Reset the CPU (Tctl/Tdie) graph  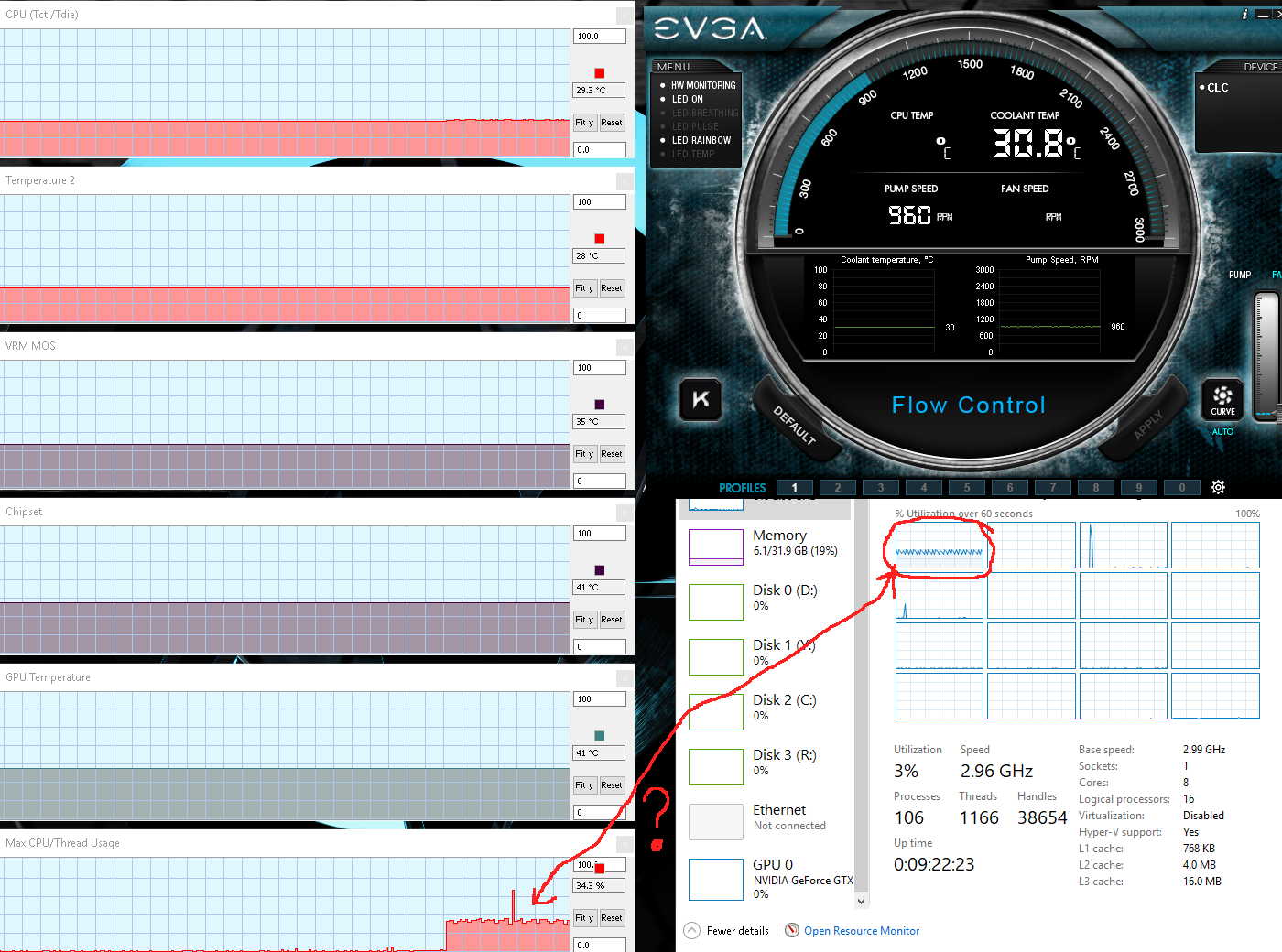tap(612, 123)
